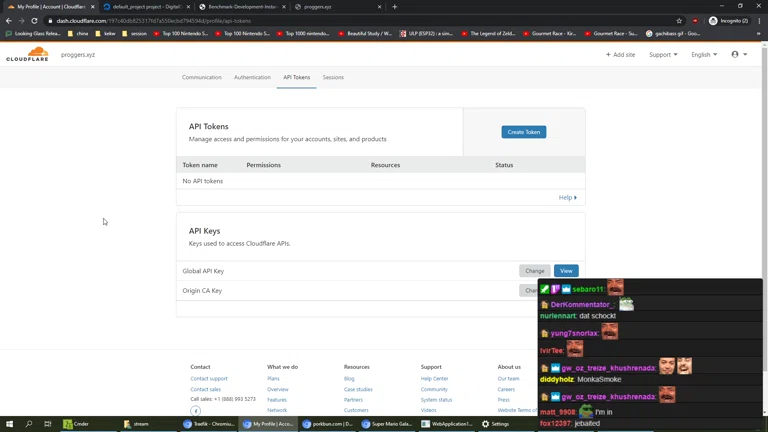Click the Cloudflare logo
The height and width of the screenshot is (432, 768).
(x=27, y=54)
